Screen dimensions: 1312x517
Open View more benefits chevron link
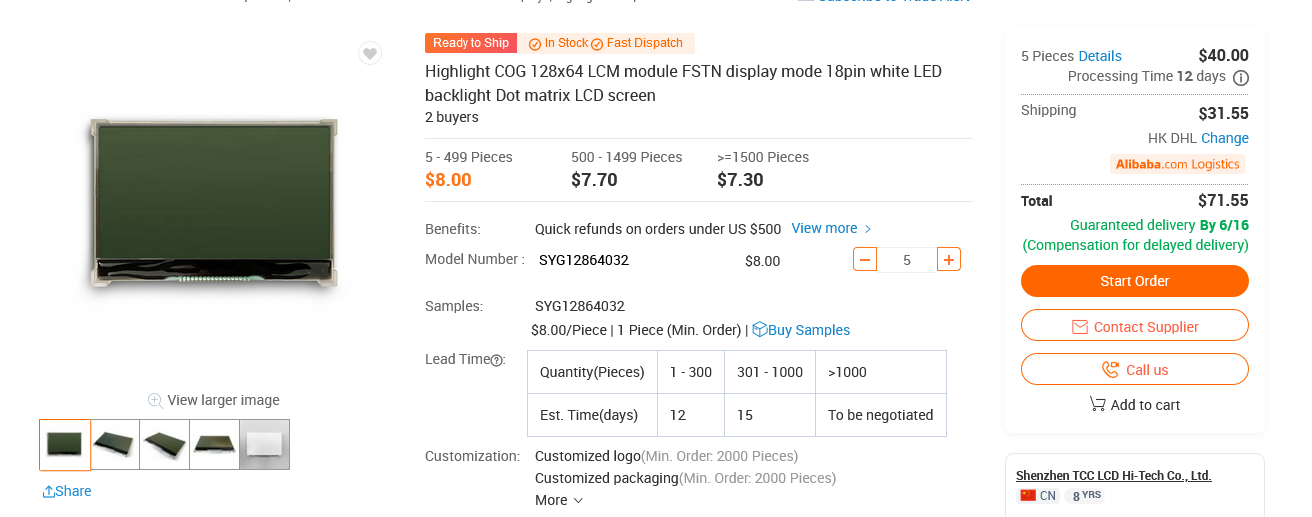tap(832, 228)
